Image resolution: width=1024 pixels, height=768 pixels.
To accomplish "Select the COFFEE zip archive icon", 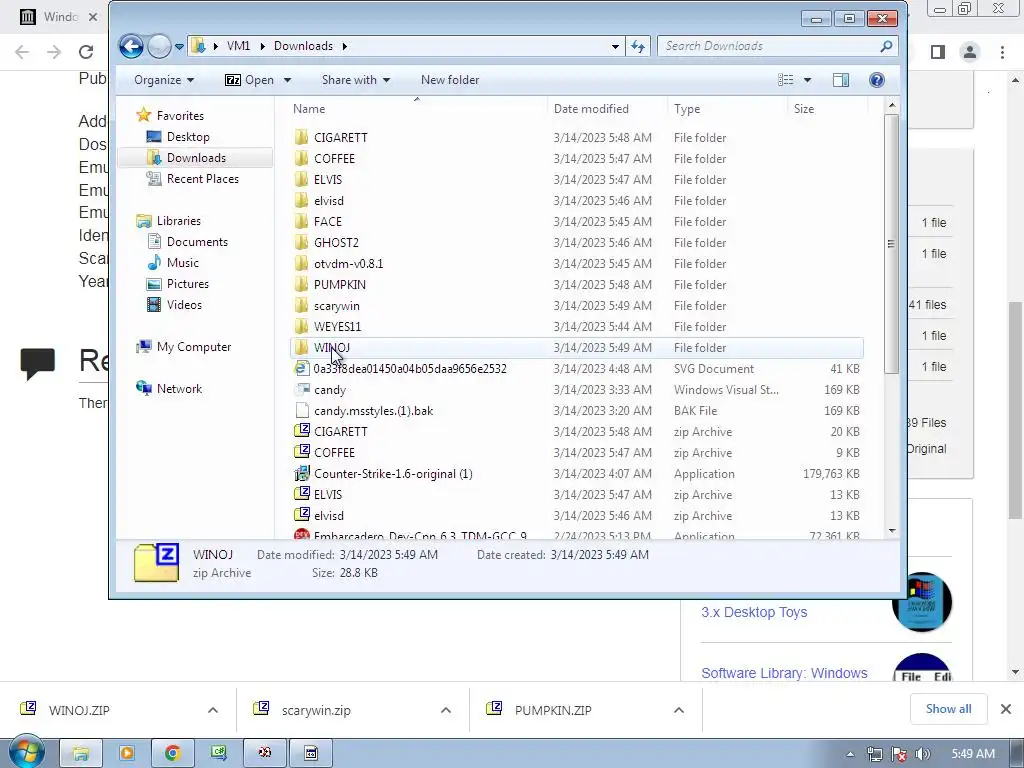I will click(x=301, y=452).
